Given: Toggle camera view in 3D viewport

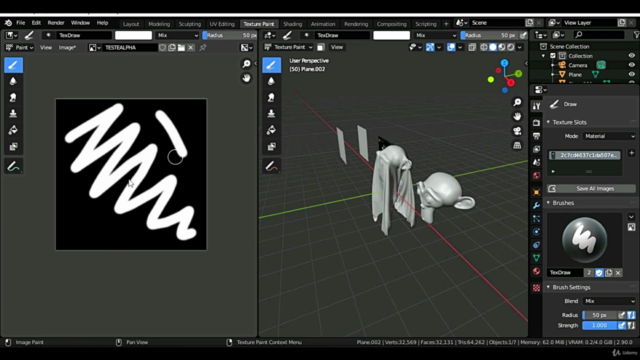Looking at the screenshot, I should (517, 131).
